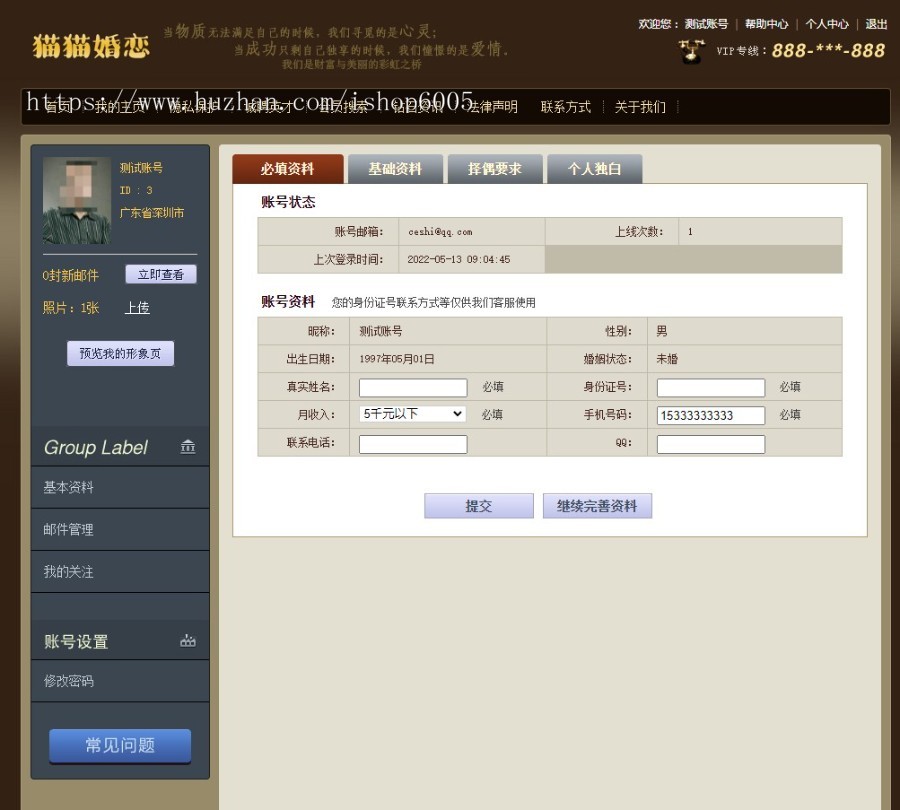The image size is (900, 810).
Task: Open 我的主页 in the navigation bar
Action: (x=121, y=107)
